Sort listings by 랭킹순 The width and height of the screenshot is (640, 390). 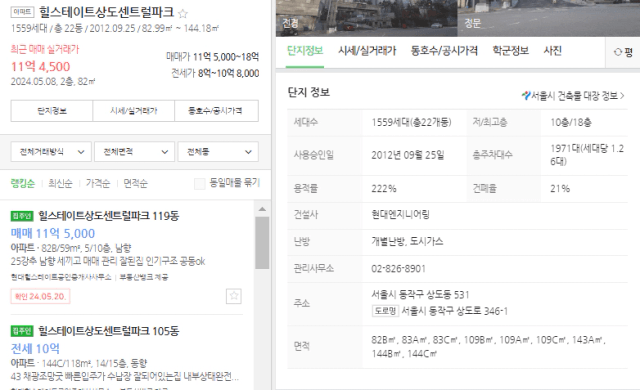(23, 184)
